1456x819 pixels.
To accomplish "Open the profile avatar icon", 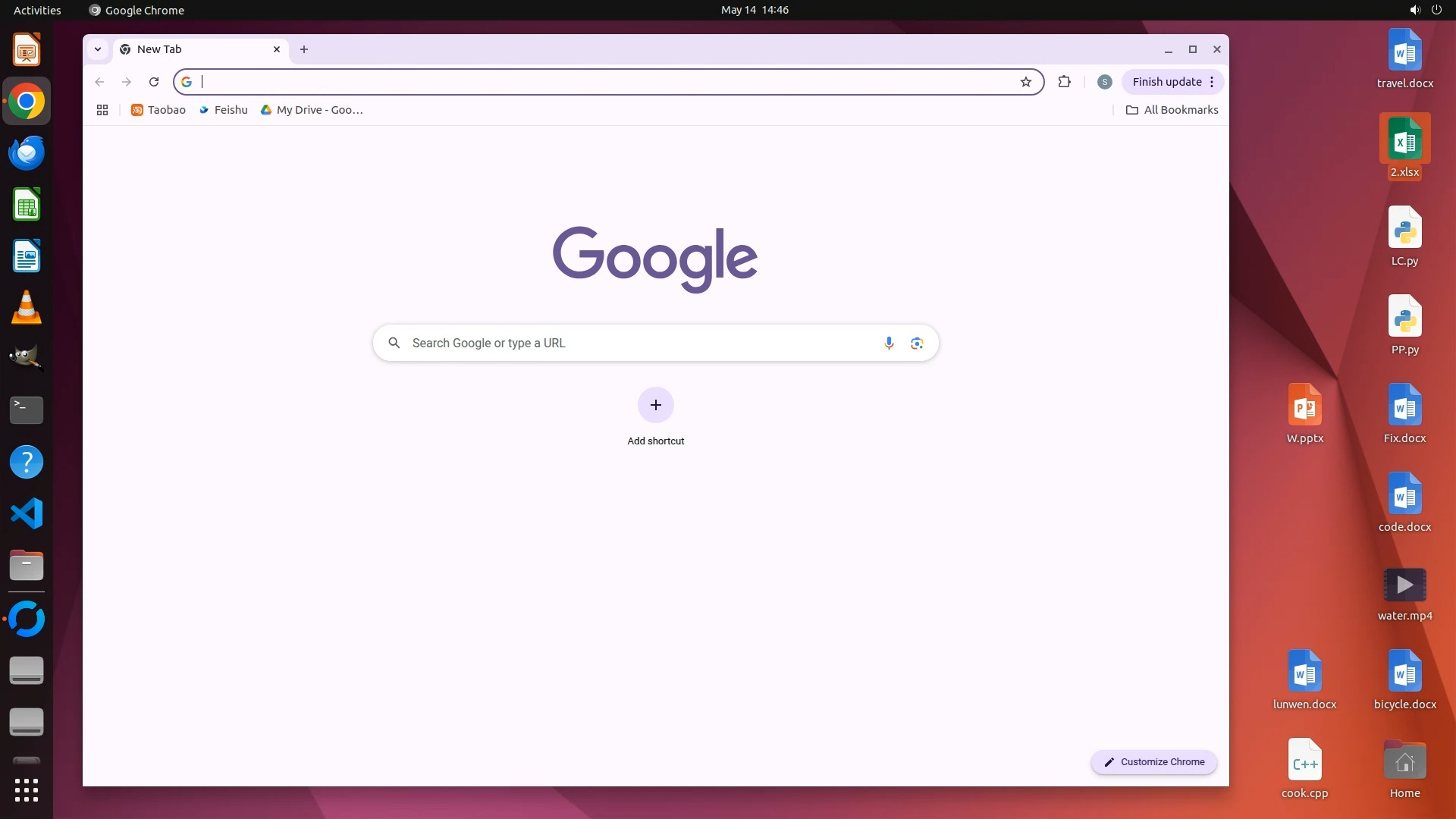I will 1104,82.
